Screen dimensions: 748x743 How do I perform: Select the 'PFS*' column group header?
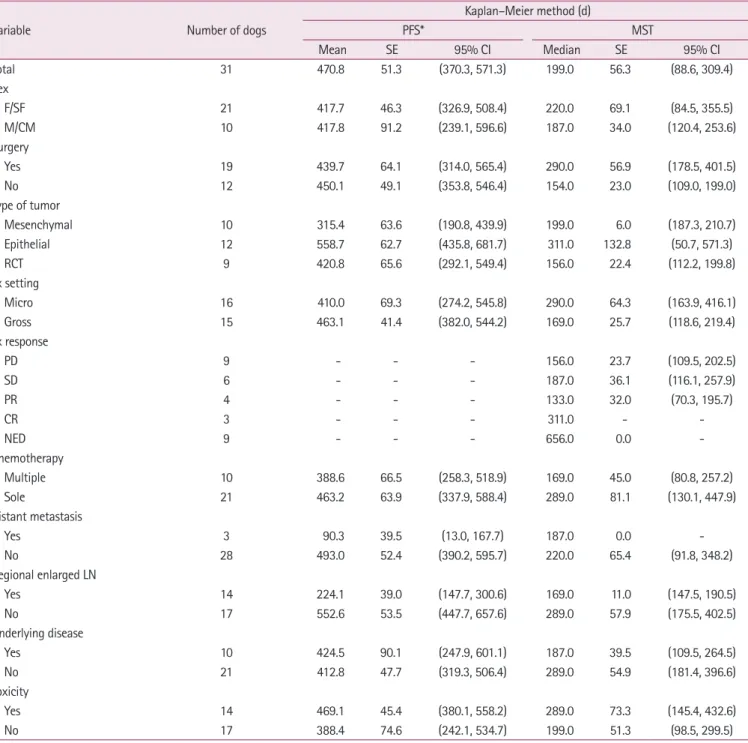click(x=413, y=31)
